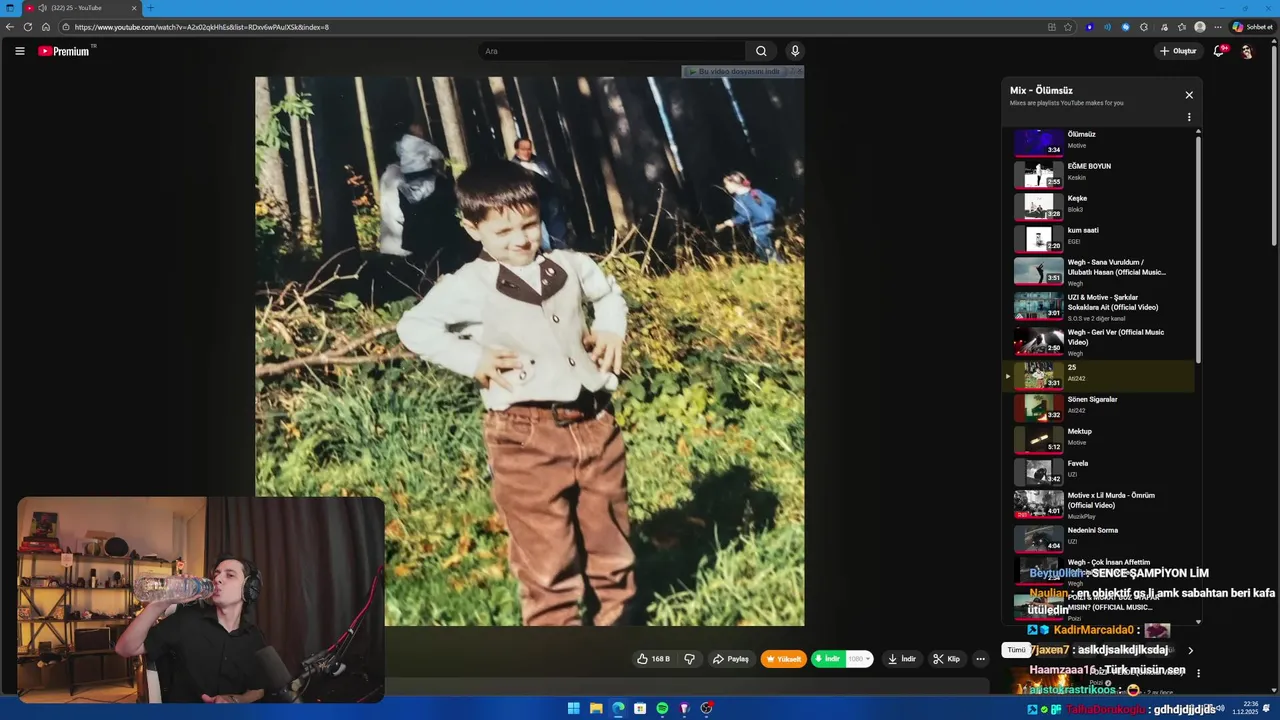Select the Tümü filter chip
The width and height of the screenshot is (1280, 720).
[1016, 650]
